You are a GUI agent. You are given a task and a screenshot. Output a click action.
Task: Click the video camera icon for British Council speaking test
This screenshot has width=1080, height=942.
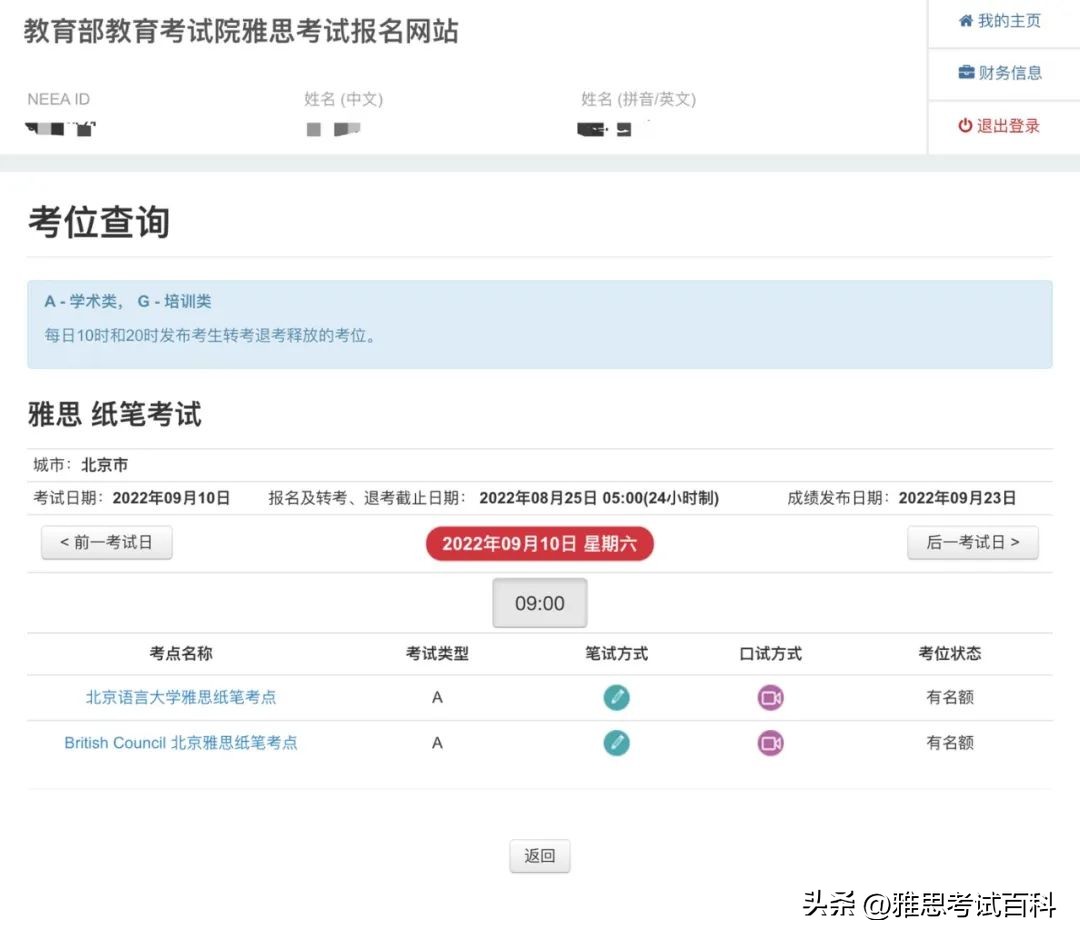click(770, 743)
